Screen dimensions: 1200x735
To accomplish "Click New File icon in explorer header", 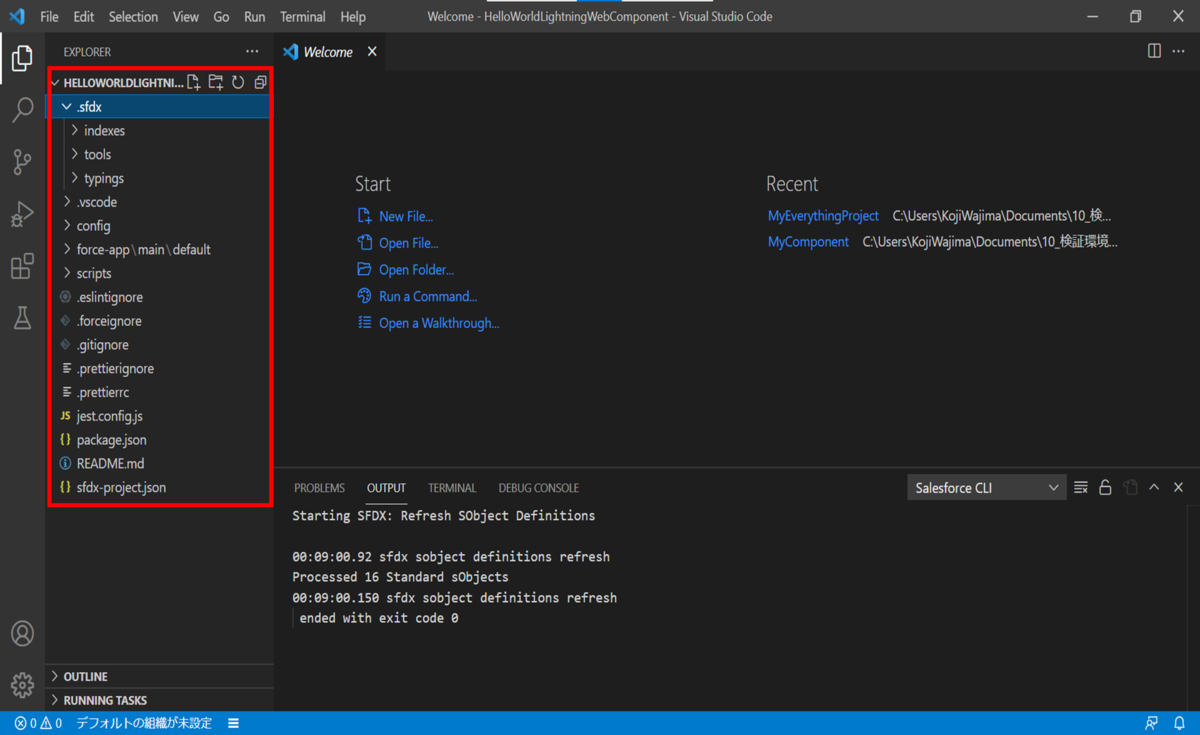I will point(194,82).
